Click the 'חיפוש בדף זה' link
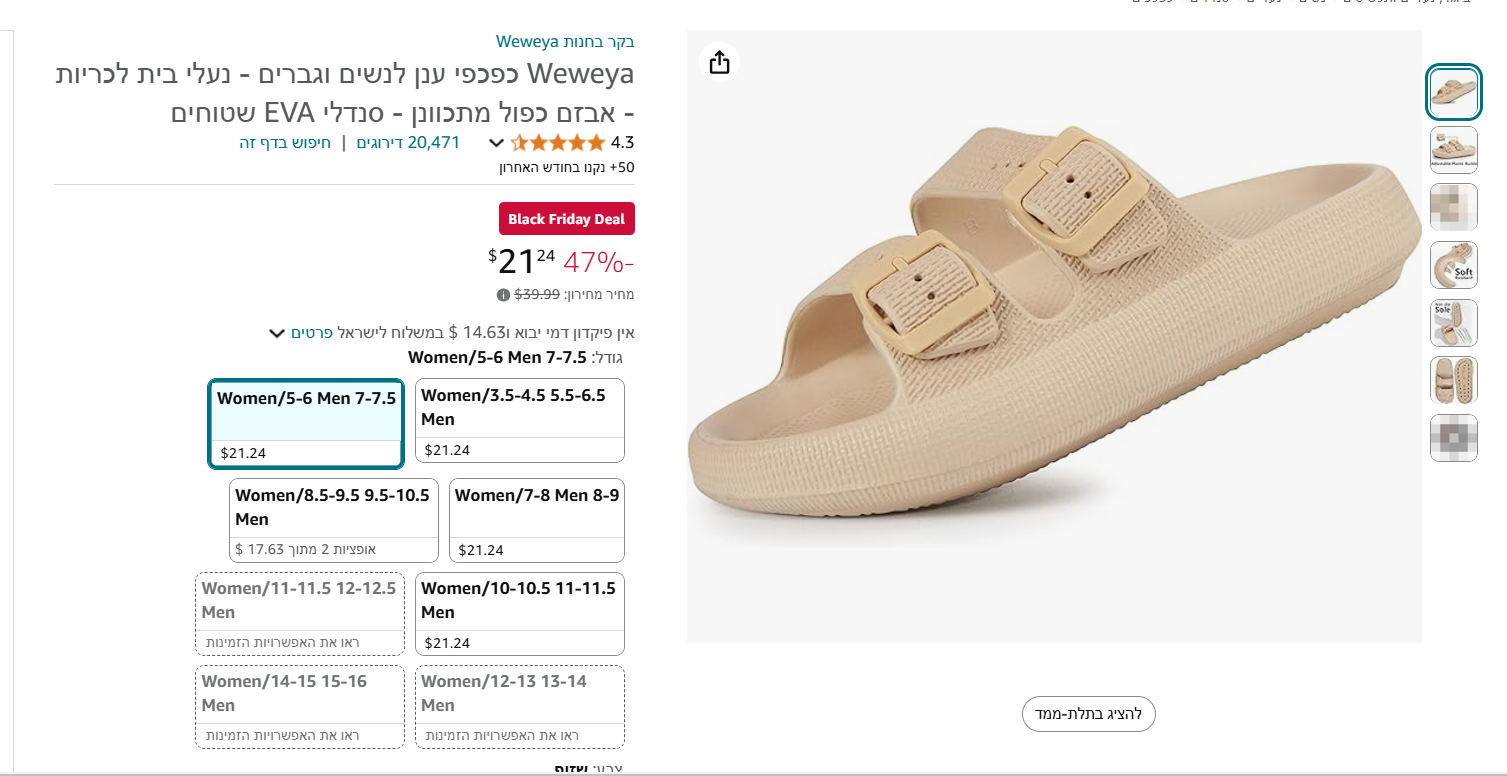The height and width of the screenshot is (776, 1507). (x=285, y=142)
